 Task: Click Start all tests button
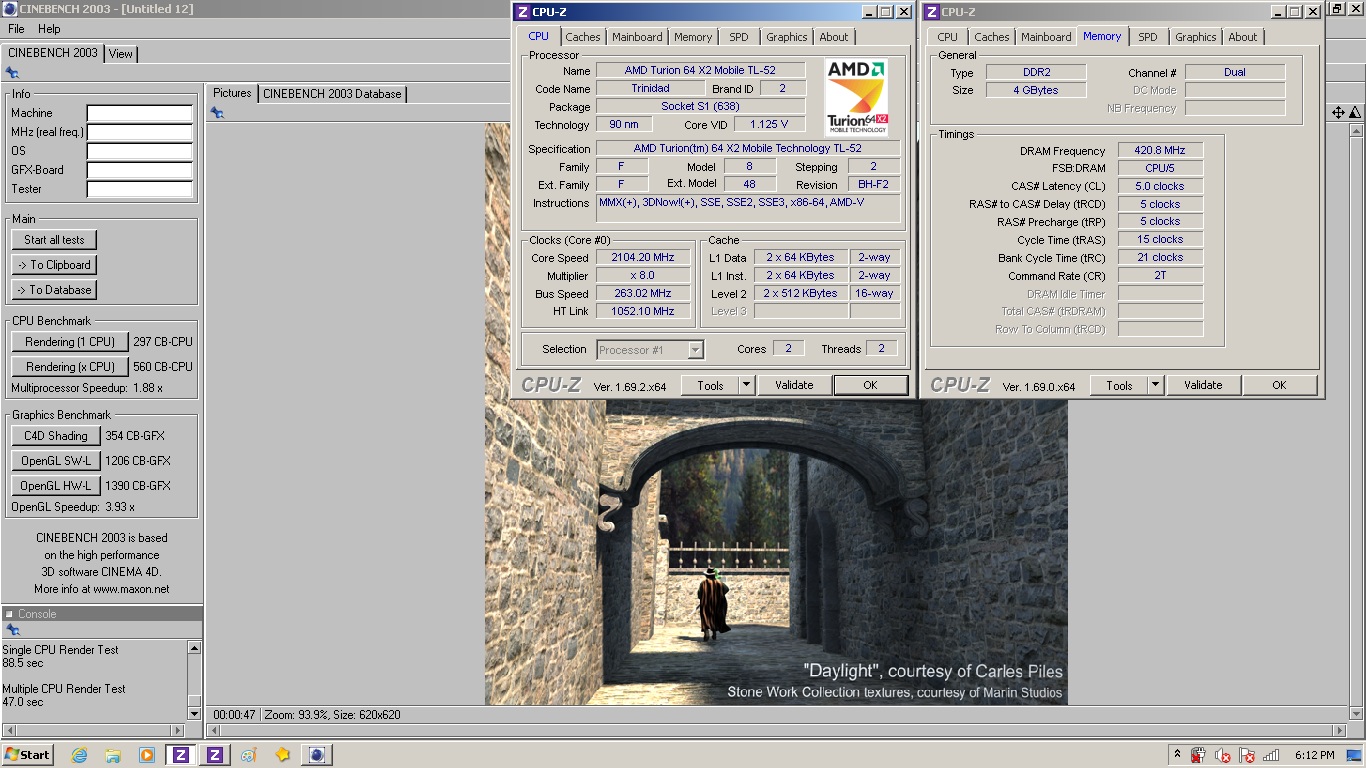point(54,240)
